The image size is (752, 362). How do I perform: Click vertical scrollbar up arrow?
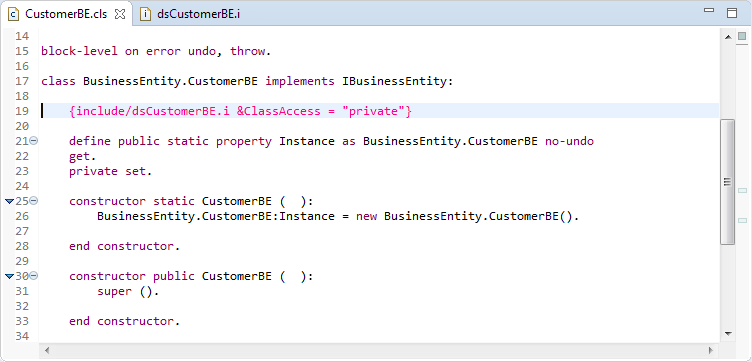[x=728, y=37]
